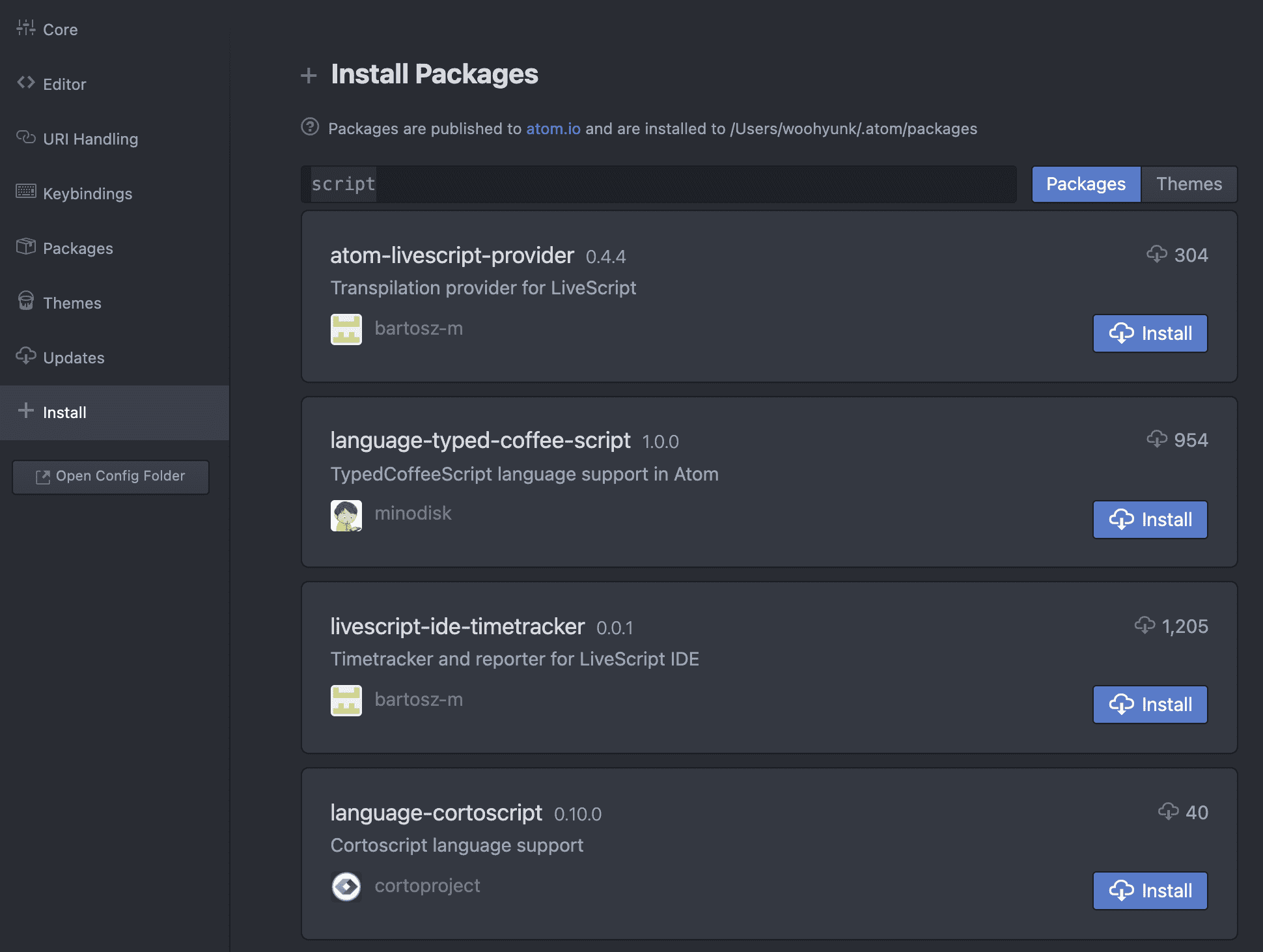Click bartosz-m avatar under atom-livescript-provider

(x=346, y=329)
